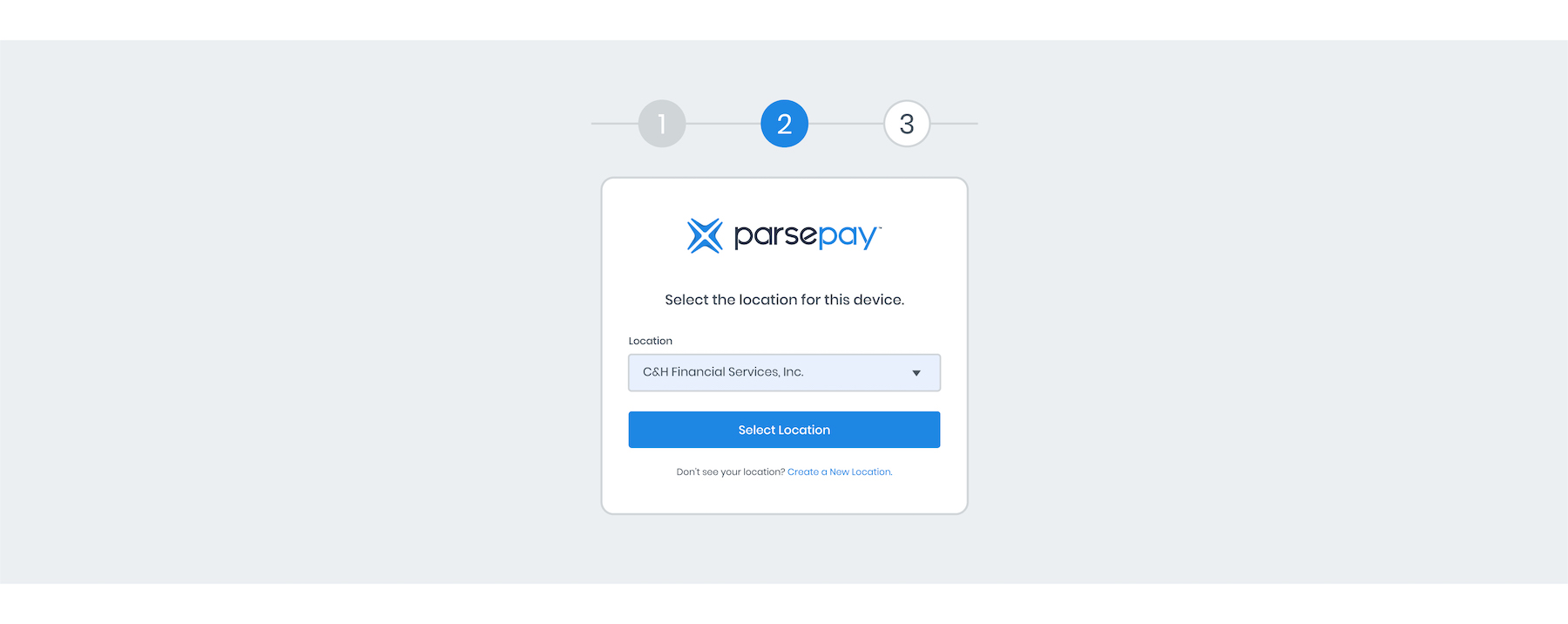The image size is (1568, 624).
Task: Click the dropdown caret arrow in Location field
Action: pos(916,373)
